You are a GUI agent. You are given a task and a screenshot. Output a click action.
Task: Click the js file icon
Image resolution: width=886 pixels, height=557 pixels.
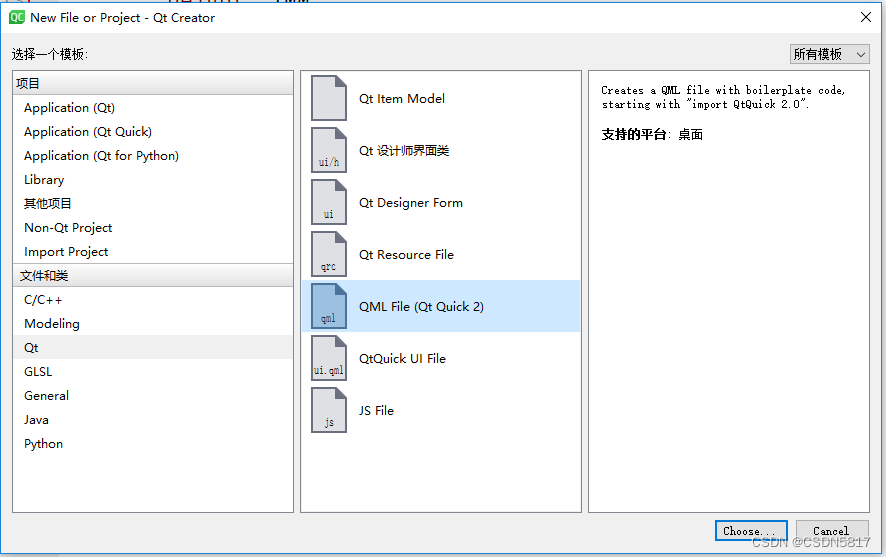point(329,410)
